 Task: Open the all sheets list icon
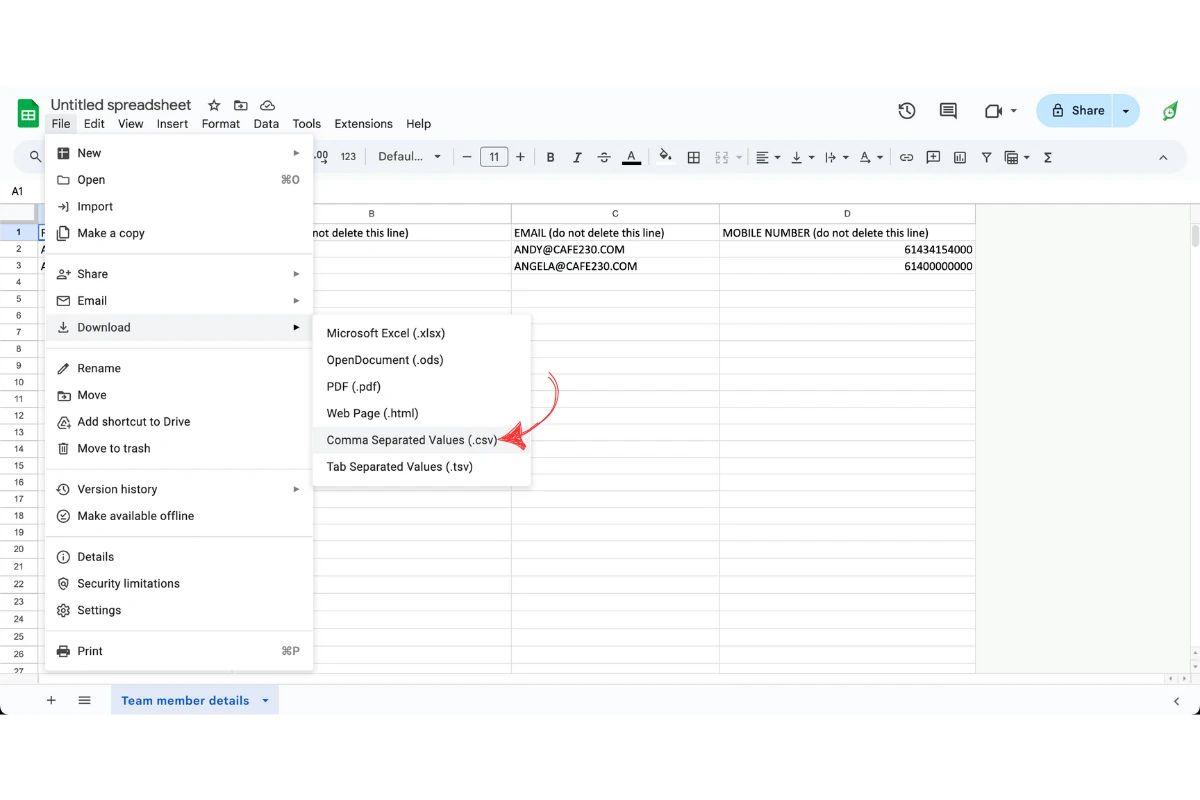(x=84, y=700)
